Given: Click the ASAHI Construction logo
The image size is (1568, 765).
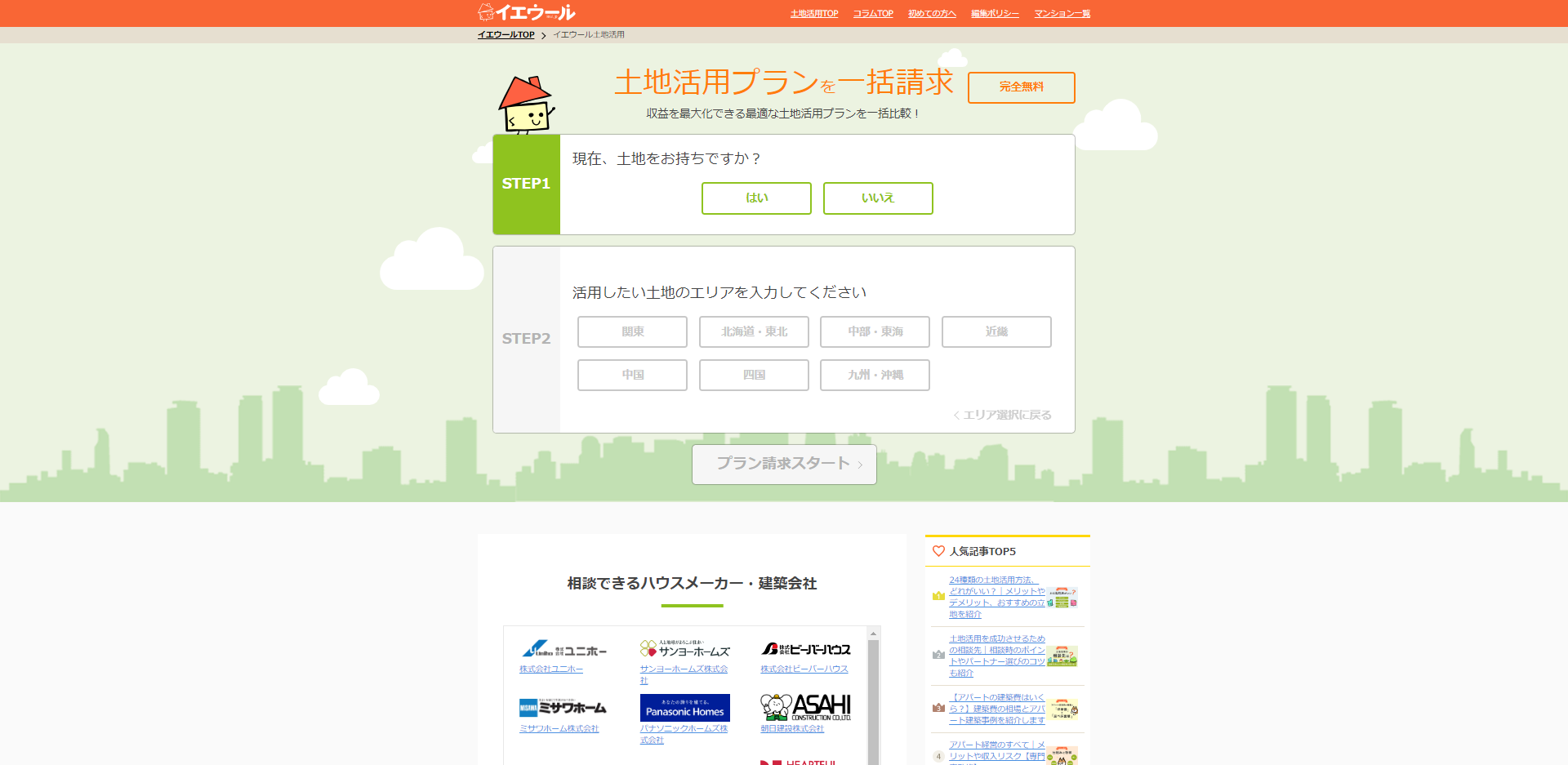Looking at the screenshot, I should click(805, 707).
